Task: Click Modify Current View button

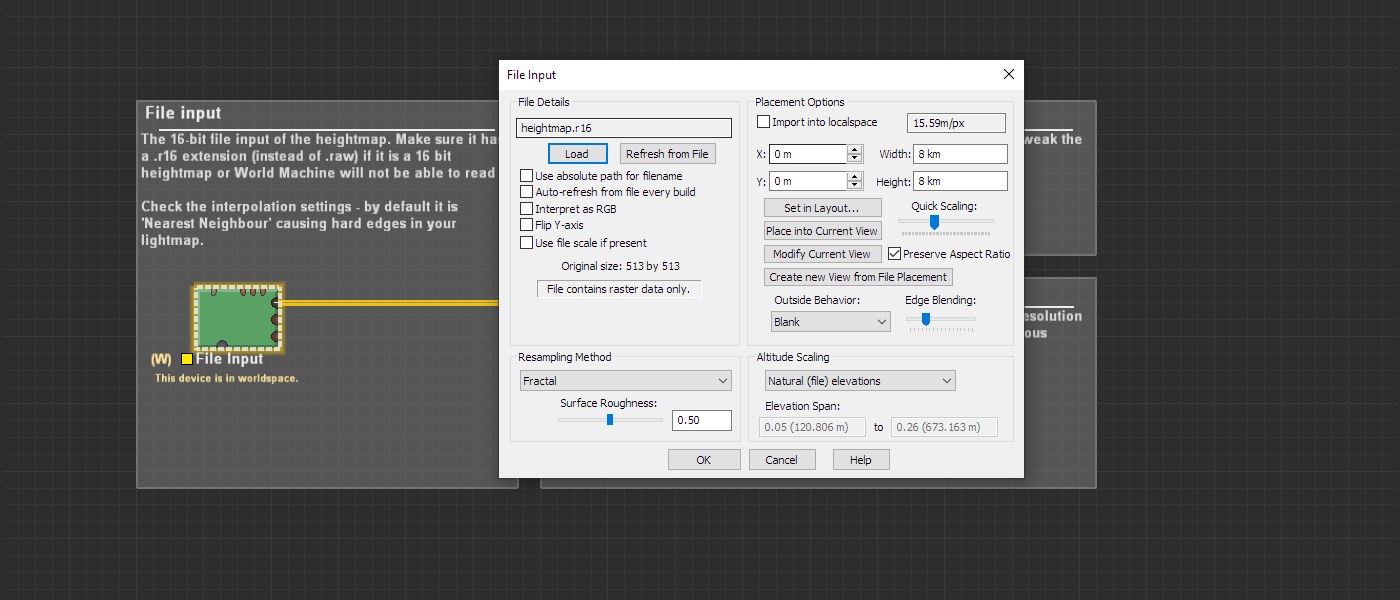Action: (x=822, y=254)
